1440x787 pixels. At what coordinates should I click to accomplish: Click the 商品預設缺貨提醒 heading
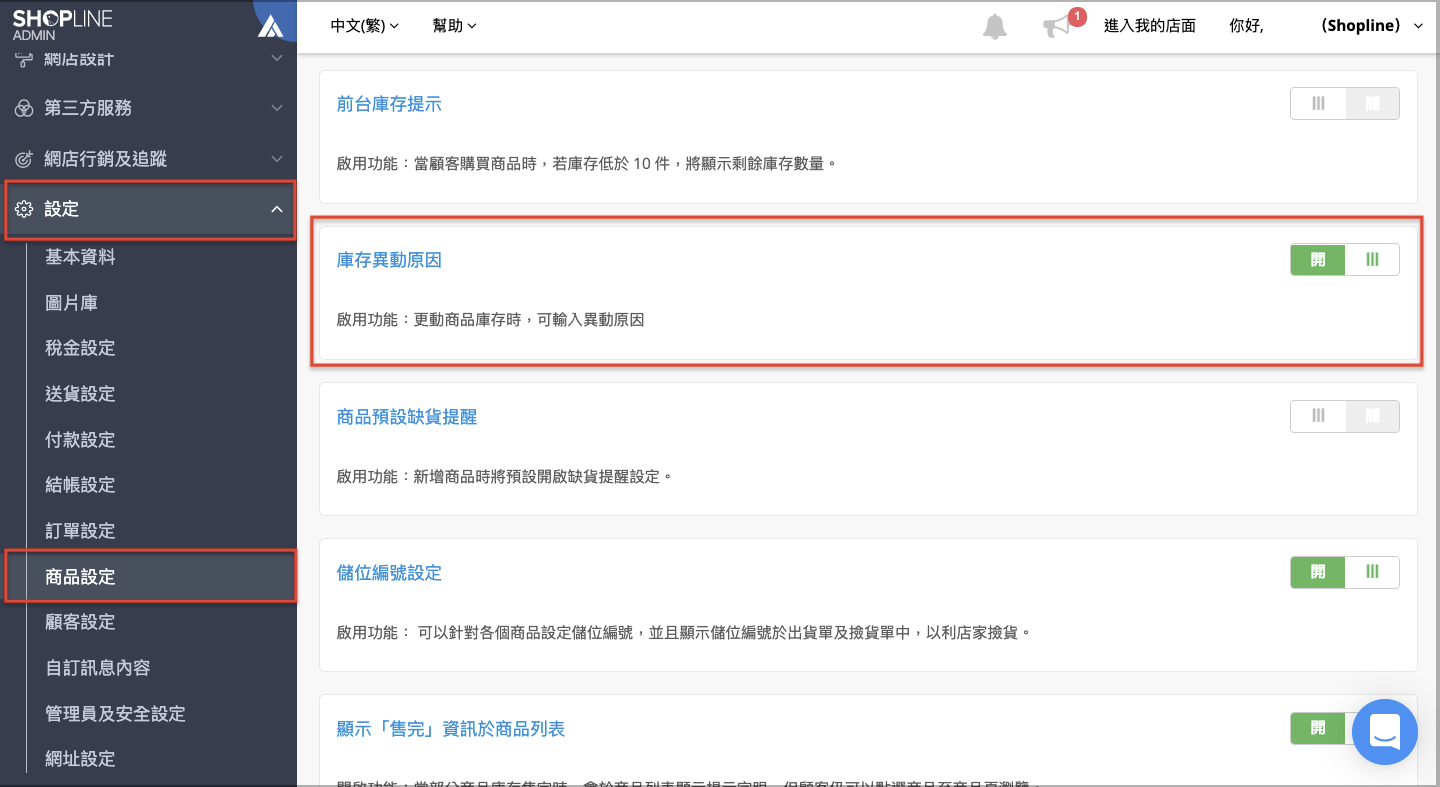click(x=407, y=416)
